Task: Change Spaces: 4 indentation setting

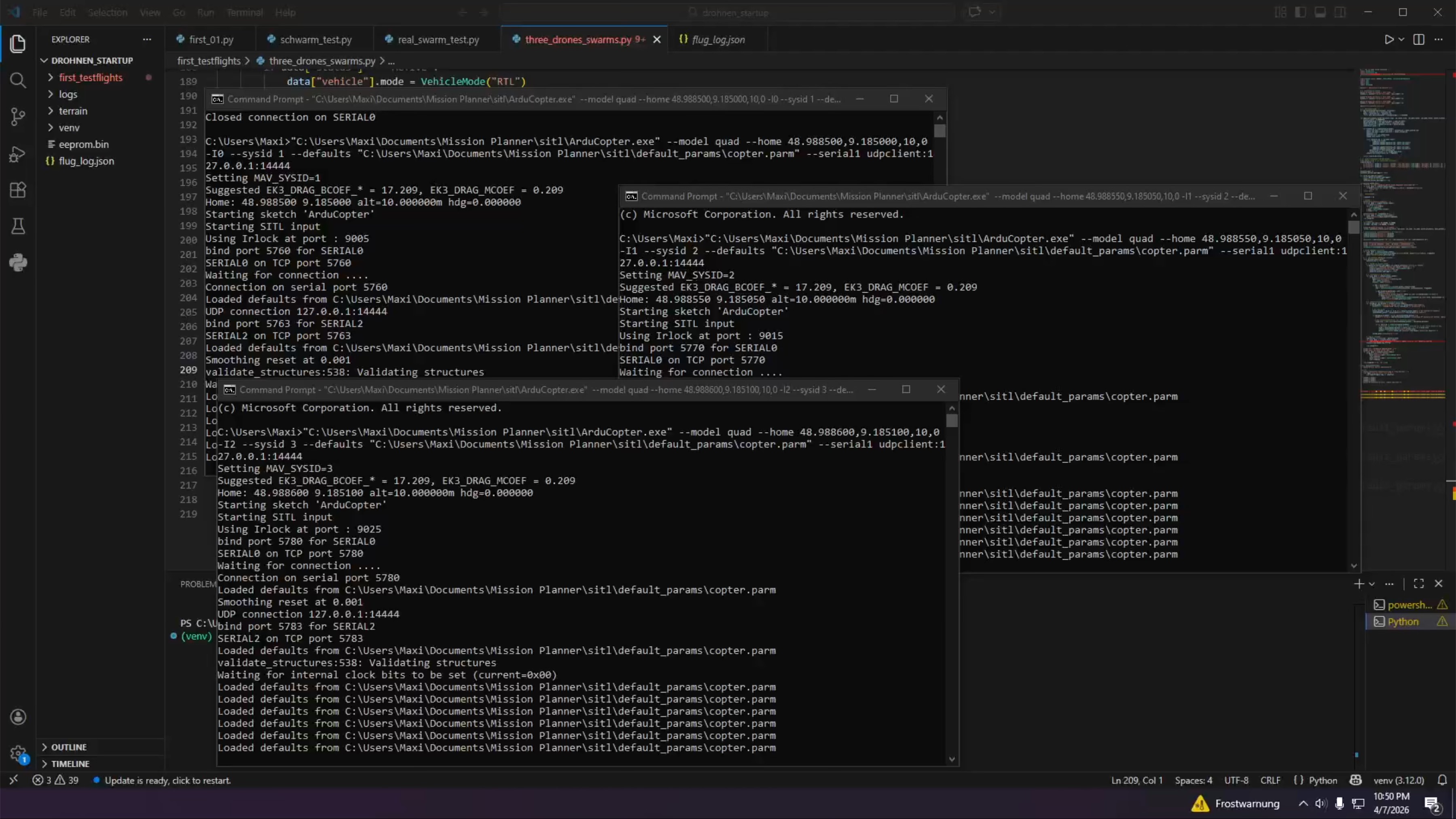Action: [x=1193, y=781]
